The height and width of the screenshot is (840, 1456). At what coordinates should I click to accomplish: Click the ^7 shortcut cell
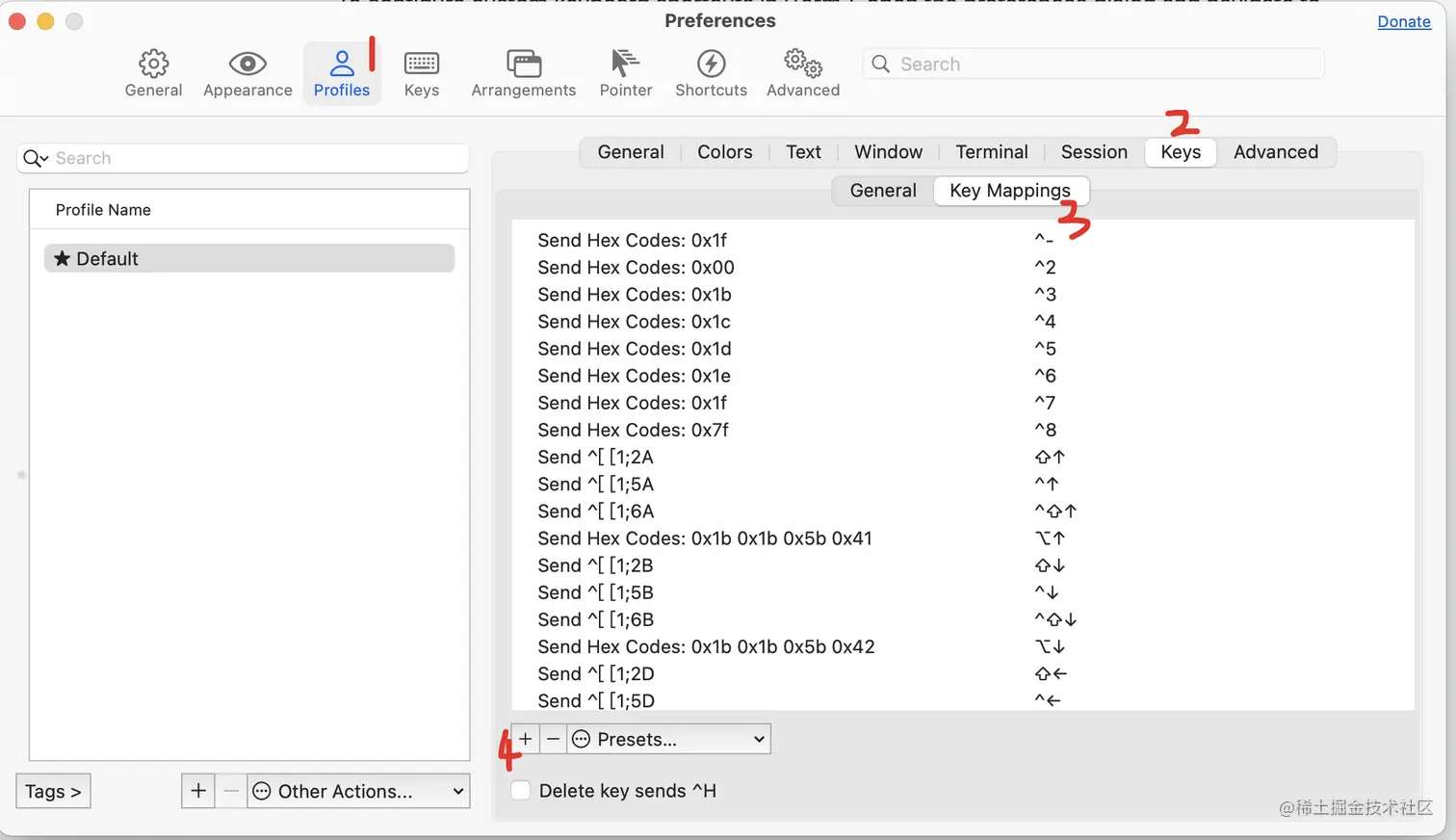pyautogui.click(x=1045, y=403)
